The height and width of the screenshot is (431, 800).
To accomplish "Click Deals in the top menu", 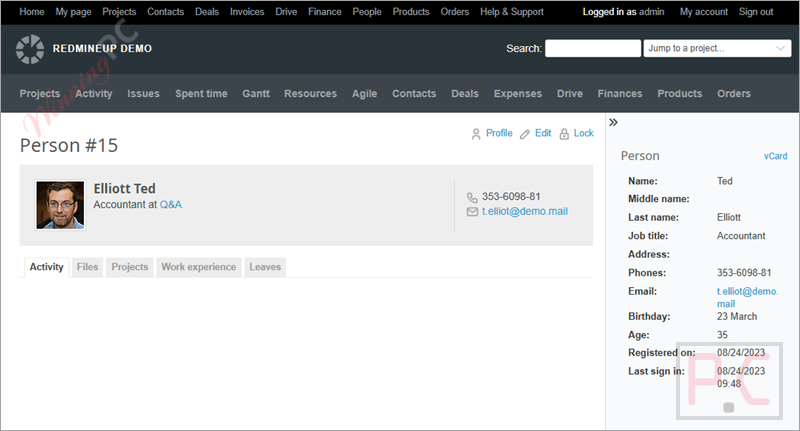I will [x=207, y=12].
